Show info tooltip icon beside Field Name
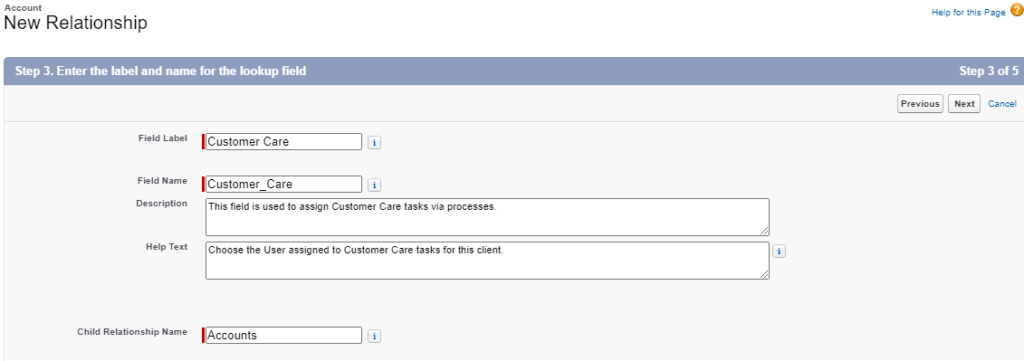Viewport: 1024px width, 361px height. [374, 185]
